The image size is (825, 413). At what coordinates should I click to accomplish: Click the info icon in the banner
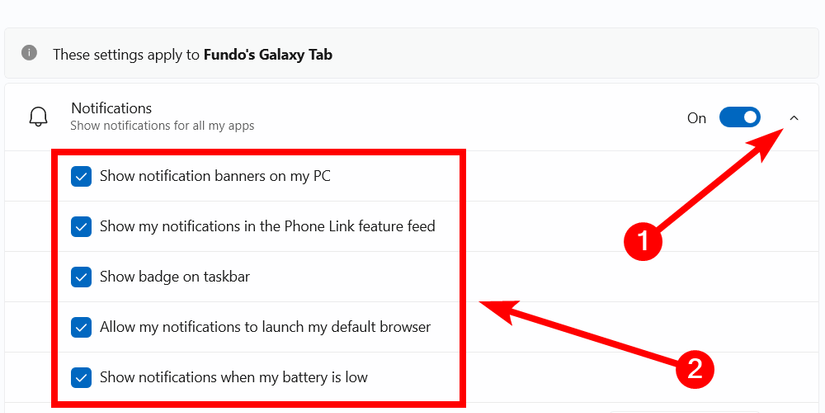coord(30,53)
